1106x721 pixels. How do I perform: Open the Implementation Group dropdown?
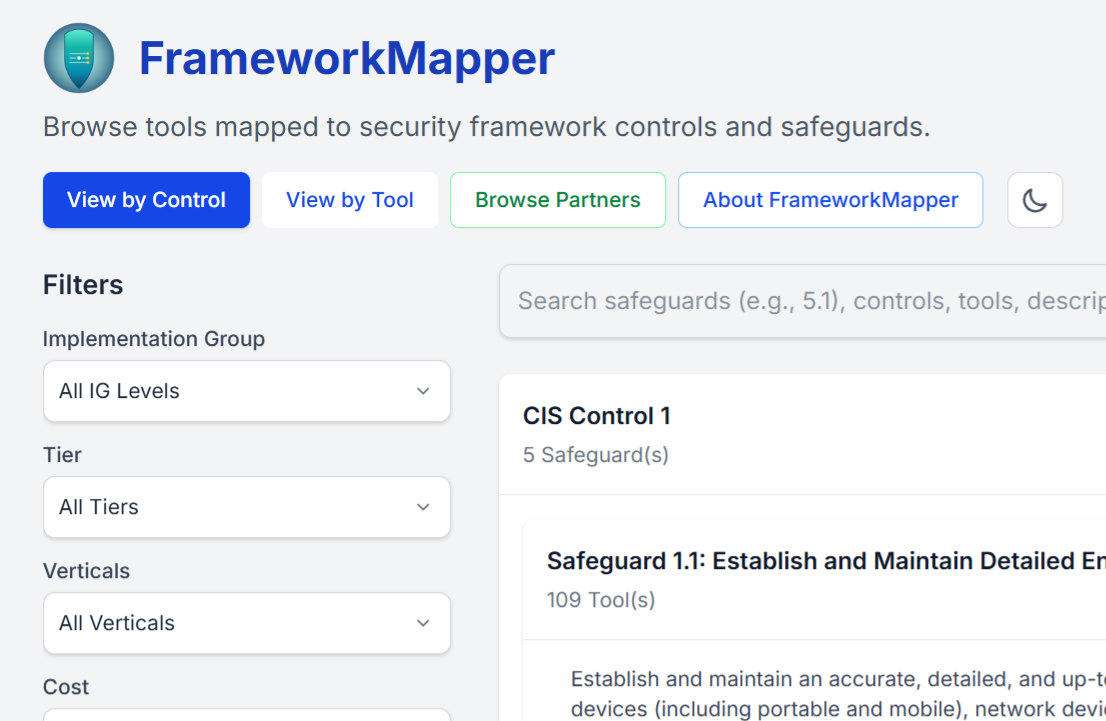(246, 391)
